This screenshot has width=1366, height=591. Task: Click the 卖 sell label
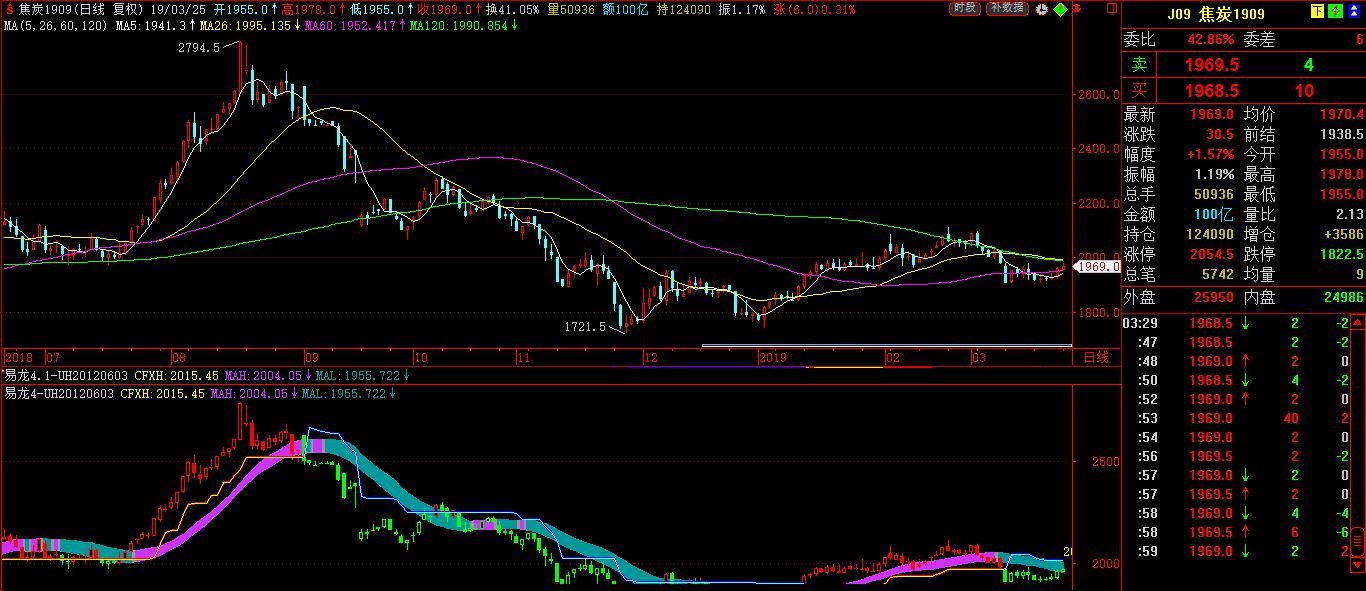(x=1138, y=65)
